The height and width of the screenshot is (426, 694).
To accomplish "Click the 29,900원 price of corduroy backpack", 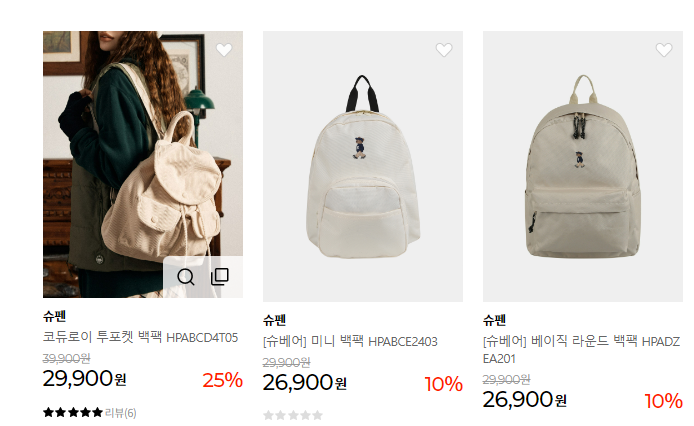I will [x=85, y=379].
